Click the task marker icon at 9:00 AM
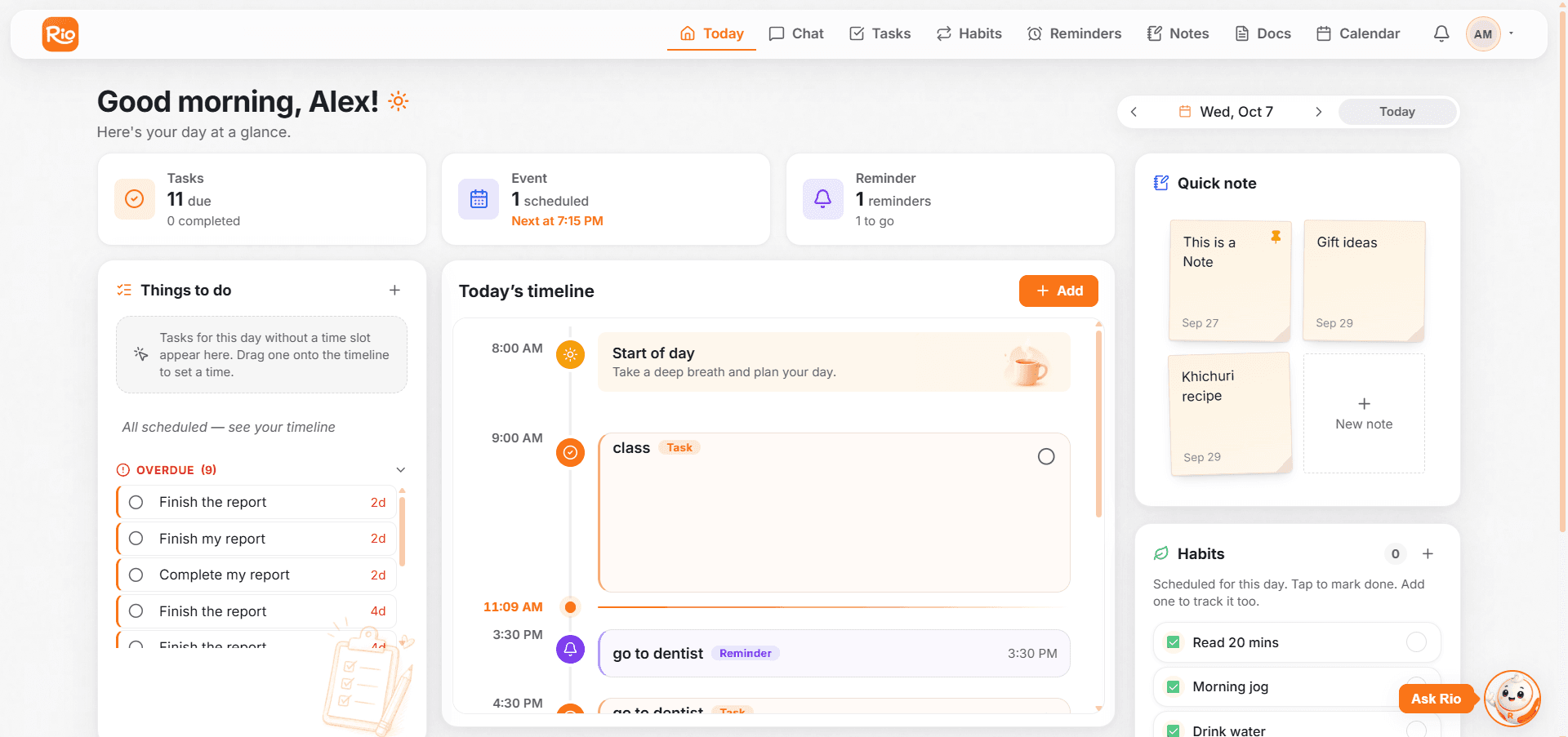The height and width of the screenshot is (737, 1568). pos(570,452)
